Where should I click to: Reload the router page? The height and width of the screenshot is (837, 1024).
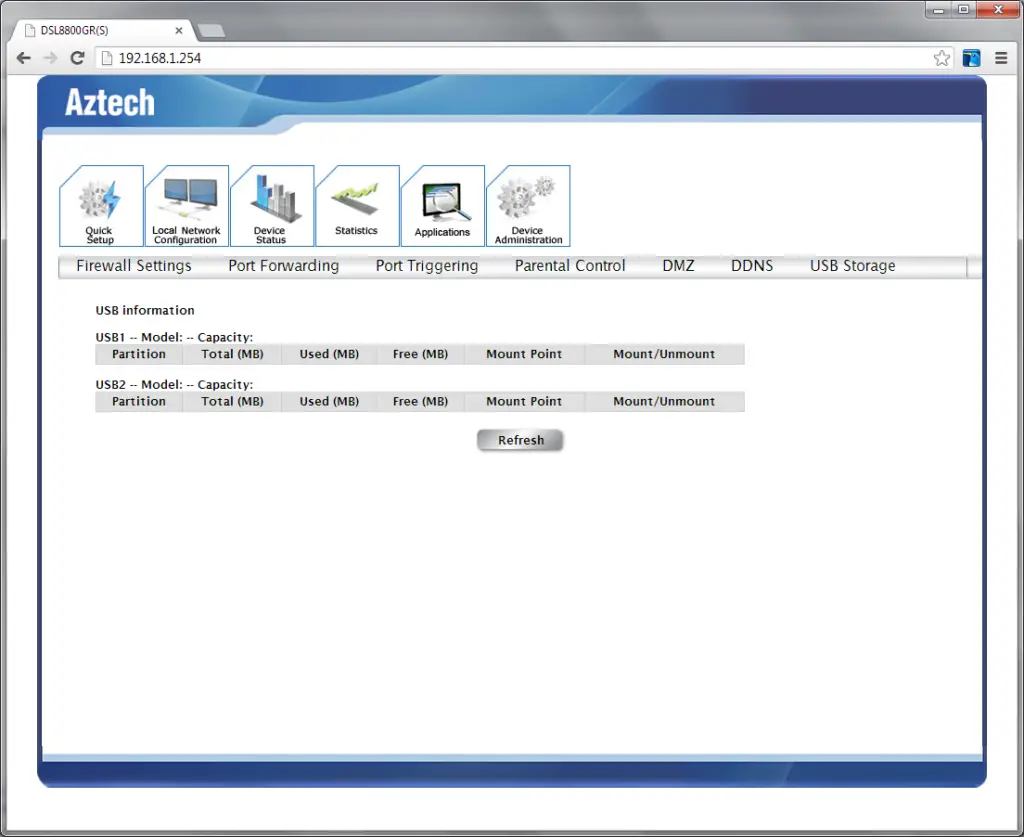77,58
